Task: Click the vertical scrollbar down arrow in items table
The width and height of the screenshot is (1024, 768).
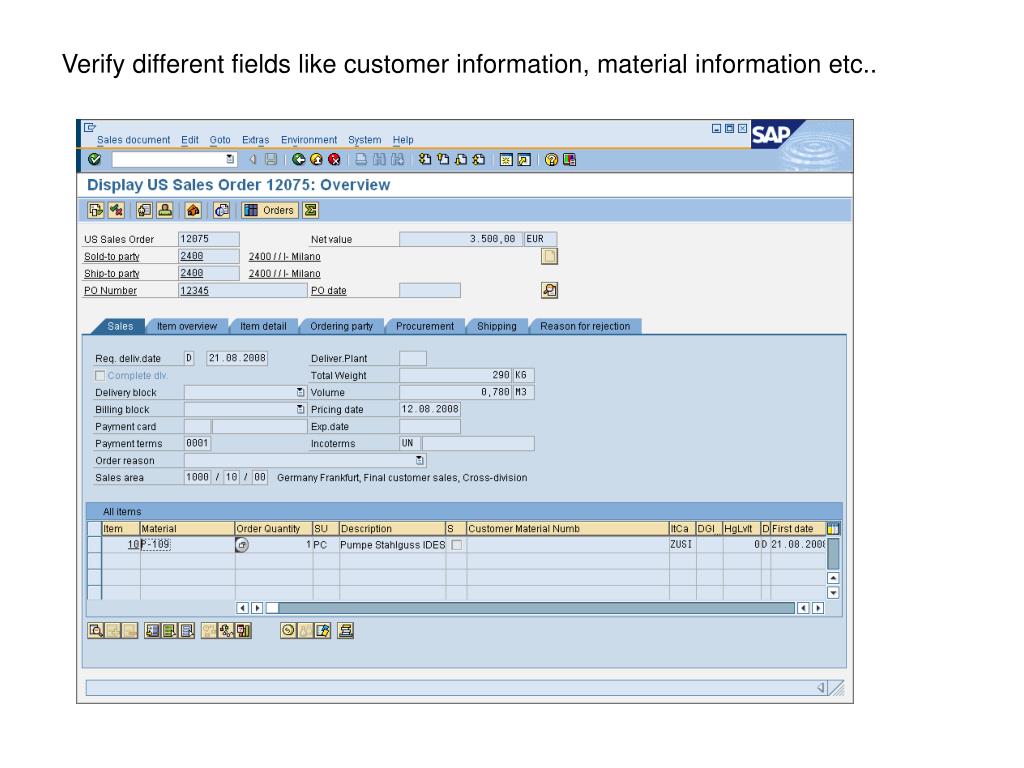Action: 833,593
